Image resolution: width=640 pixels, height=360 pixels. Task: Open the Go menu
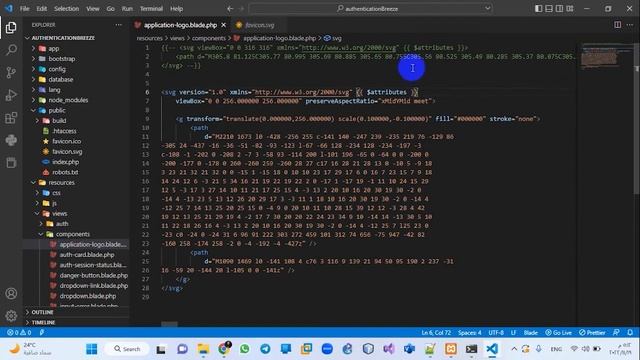click(x=110, y=9)
